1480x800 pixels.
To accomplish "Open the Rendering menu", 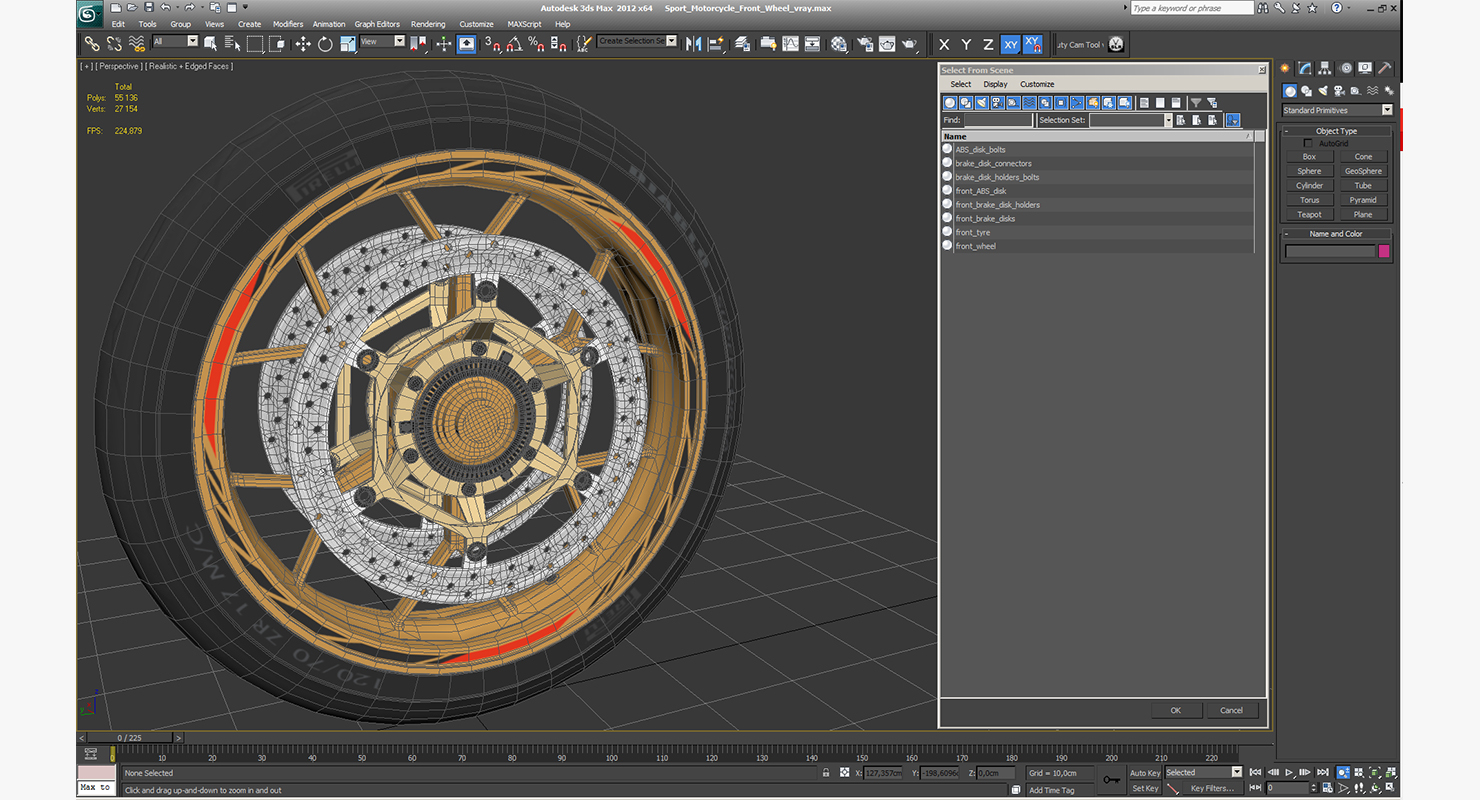I will pos(428,24).
